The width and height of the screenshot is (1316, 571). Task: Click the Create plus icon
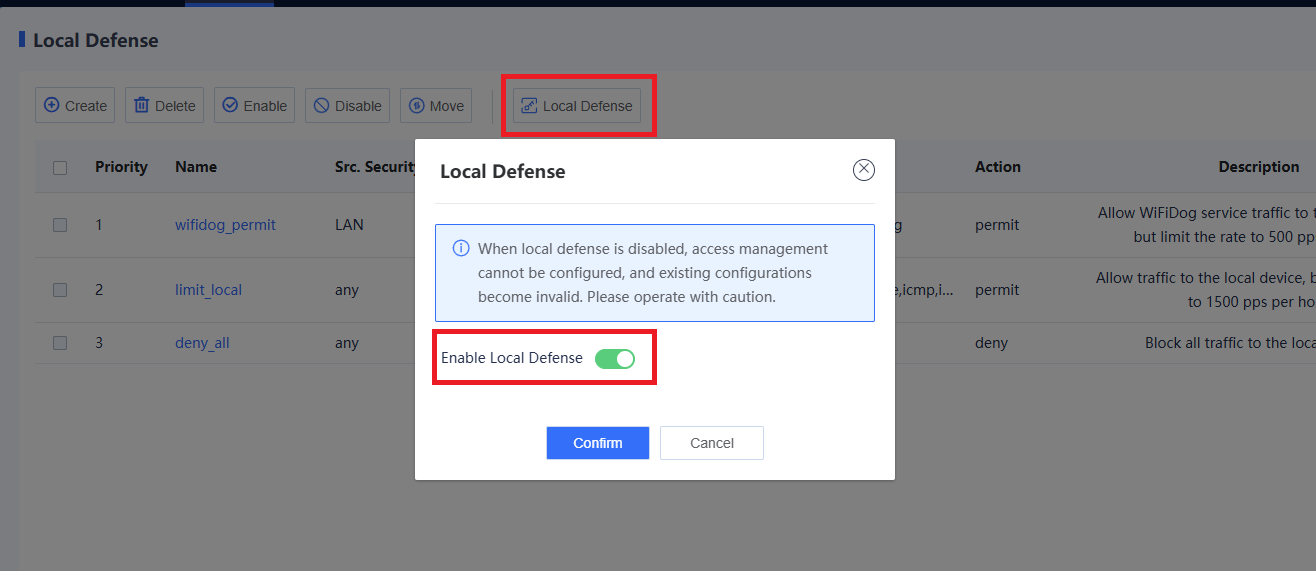(x=52, y=105)
